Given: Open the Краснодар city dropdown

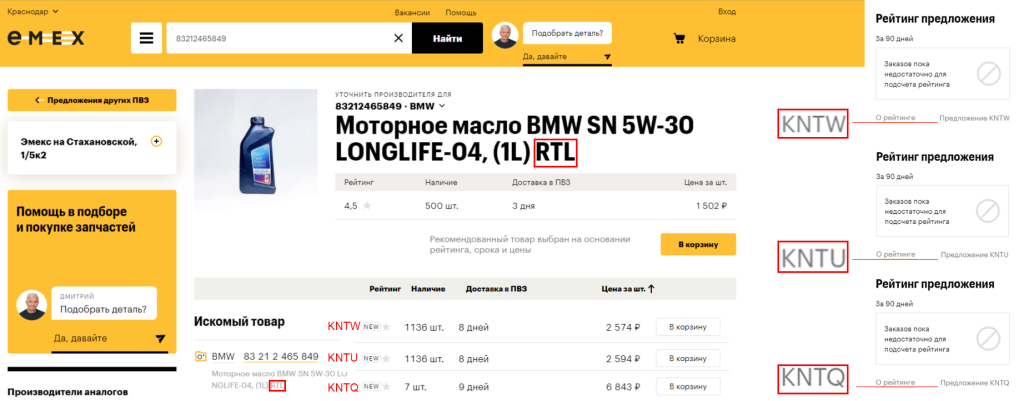Looking at the screenshot, I should click(x=33, y=11).
